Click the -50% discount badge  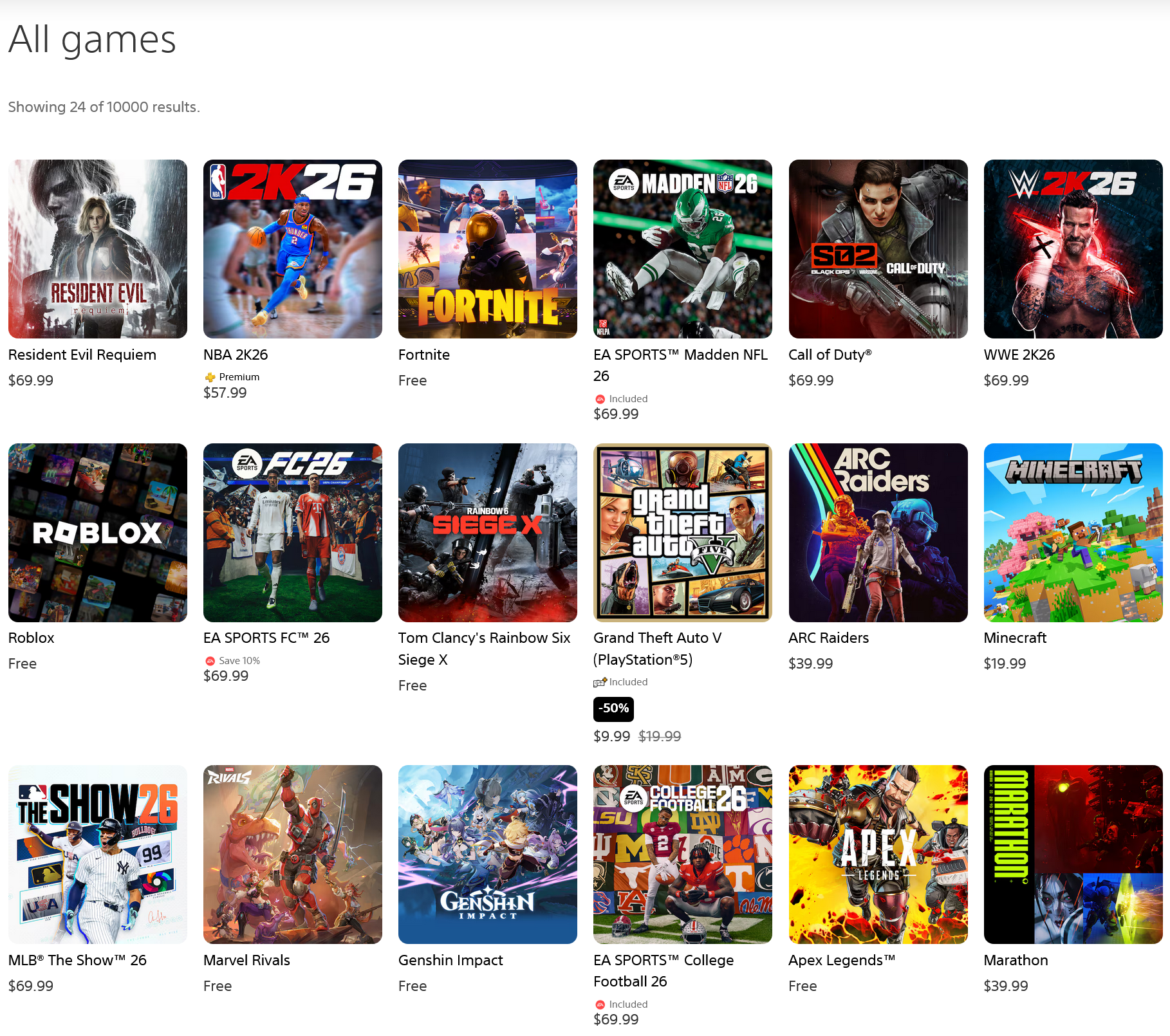click(x=613, y=708)
